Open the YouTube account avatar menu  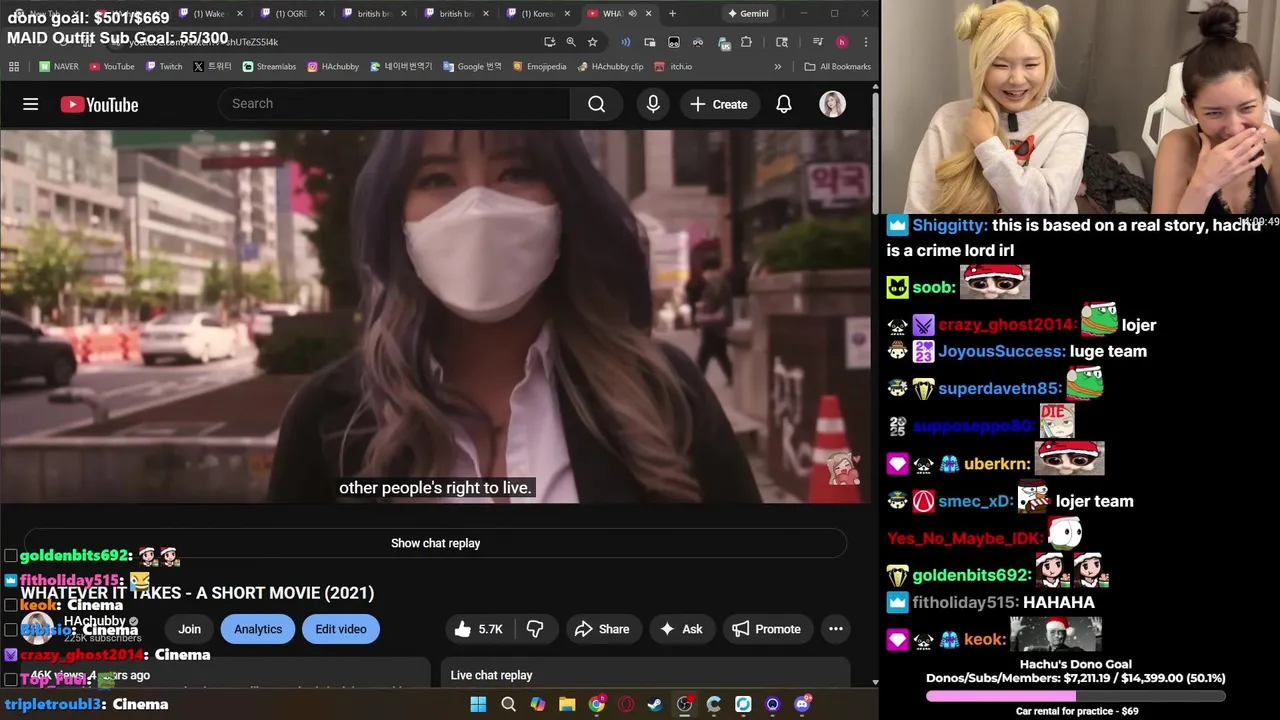tap(832, 104)
